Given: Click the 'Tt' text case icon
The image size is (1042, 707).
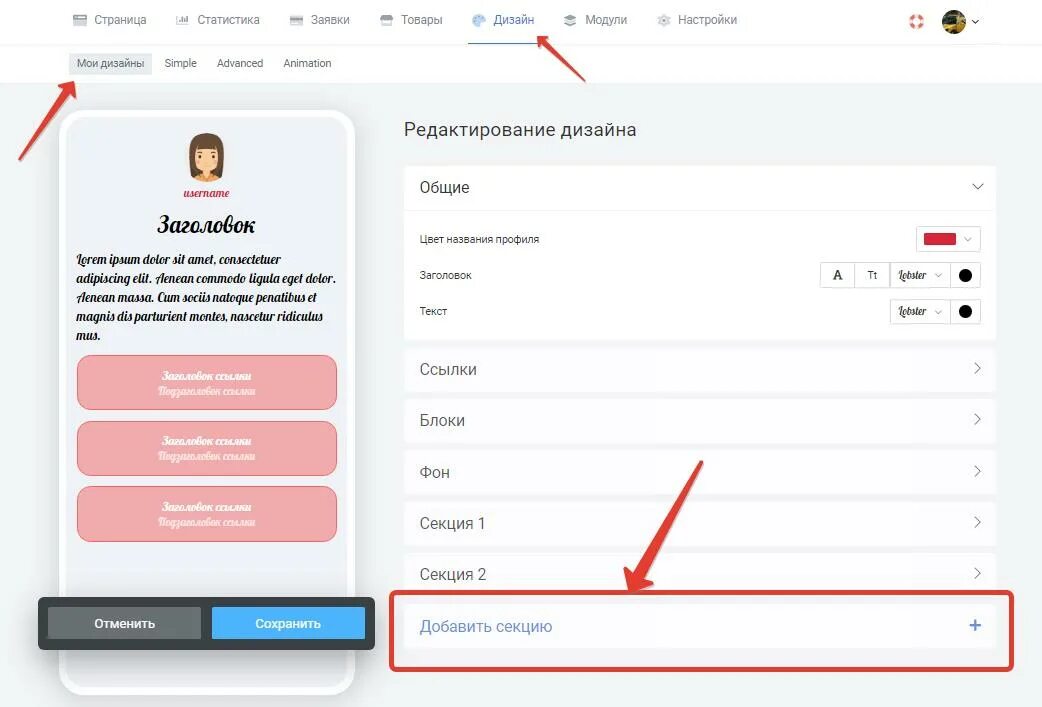Looking at the screenshot, I should pos(873,275).
